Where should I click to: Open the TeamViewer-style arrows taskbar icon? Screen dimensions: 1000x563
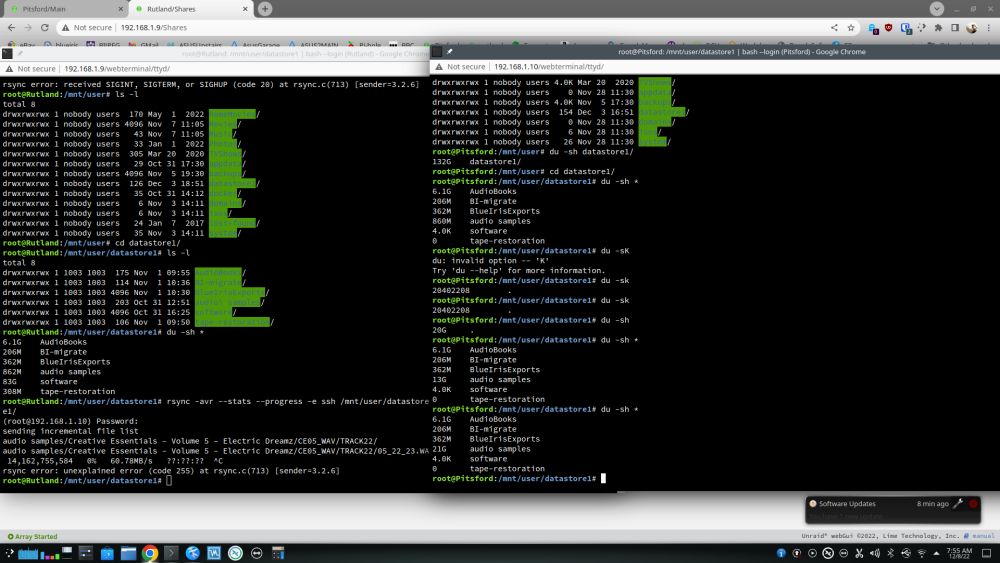tap(256, 553)
